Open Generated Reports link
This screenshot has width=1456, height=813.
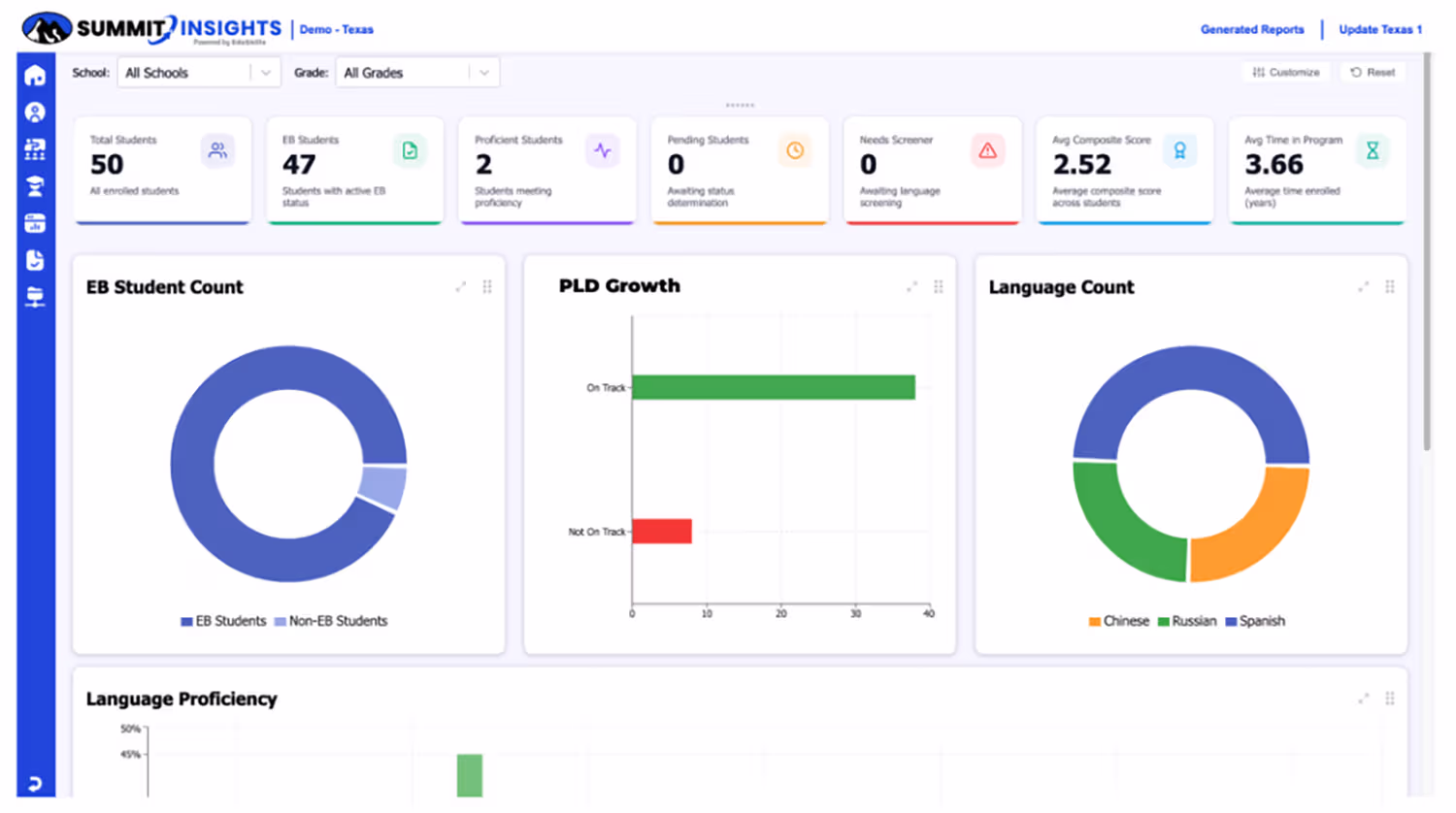(1252, 29)
